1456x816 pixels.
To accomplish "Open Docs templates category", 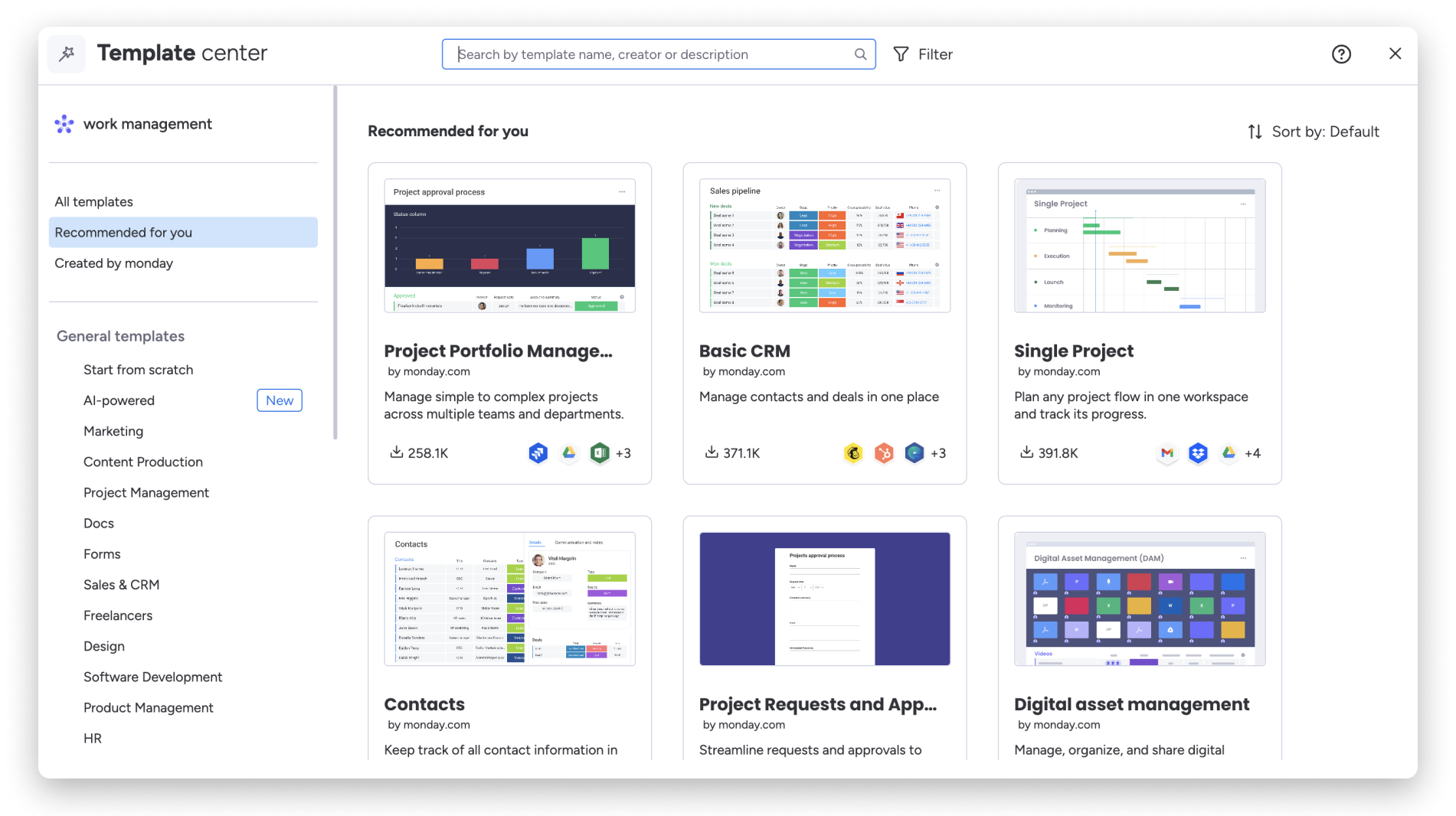I will pyautogui.click(x=99, y=523).
